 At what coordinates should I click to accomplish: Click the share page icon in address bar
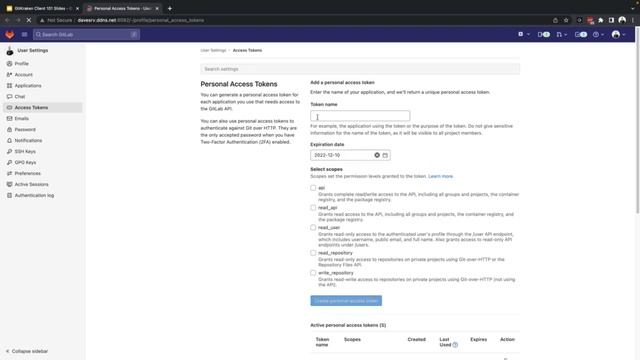point(555,20)
